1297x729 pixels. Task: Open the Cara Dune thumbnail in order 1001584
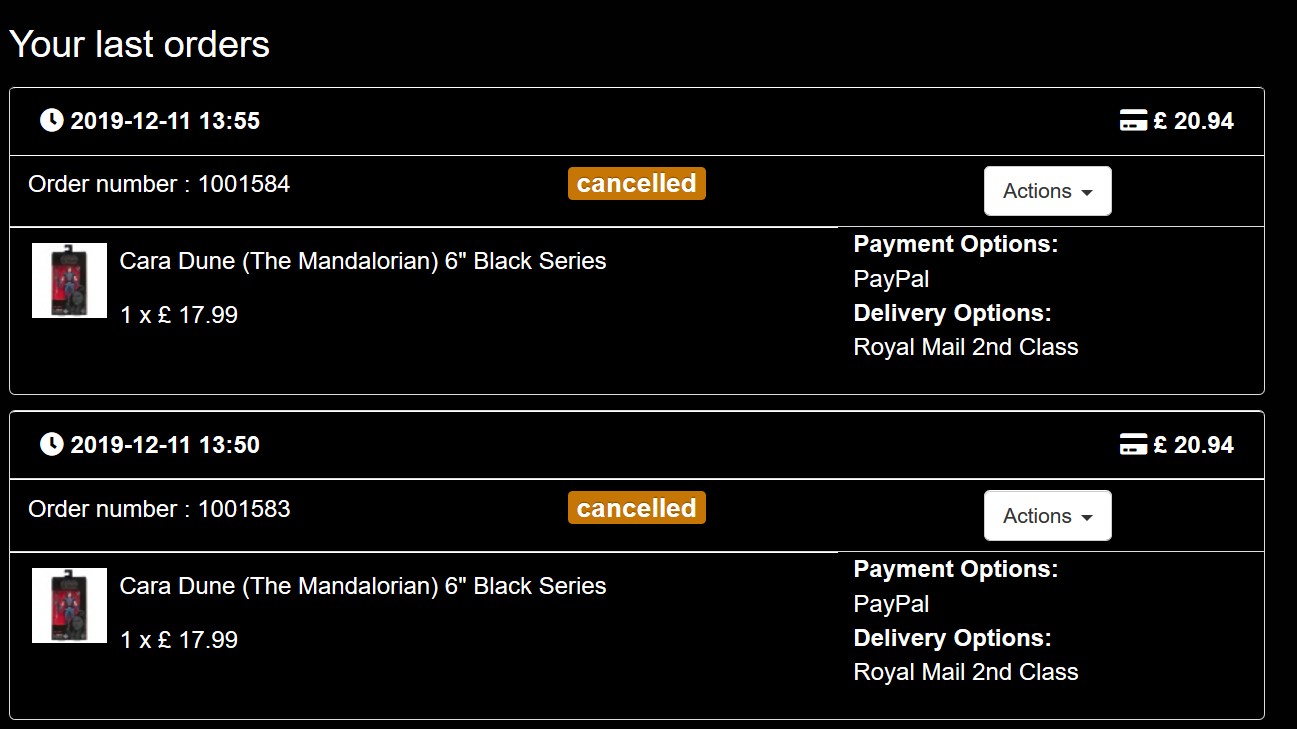(69, 281)
